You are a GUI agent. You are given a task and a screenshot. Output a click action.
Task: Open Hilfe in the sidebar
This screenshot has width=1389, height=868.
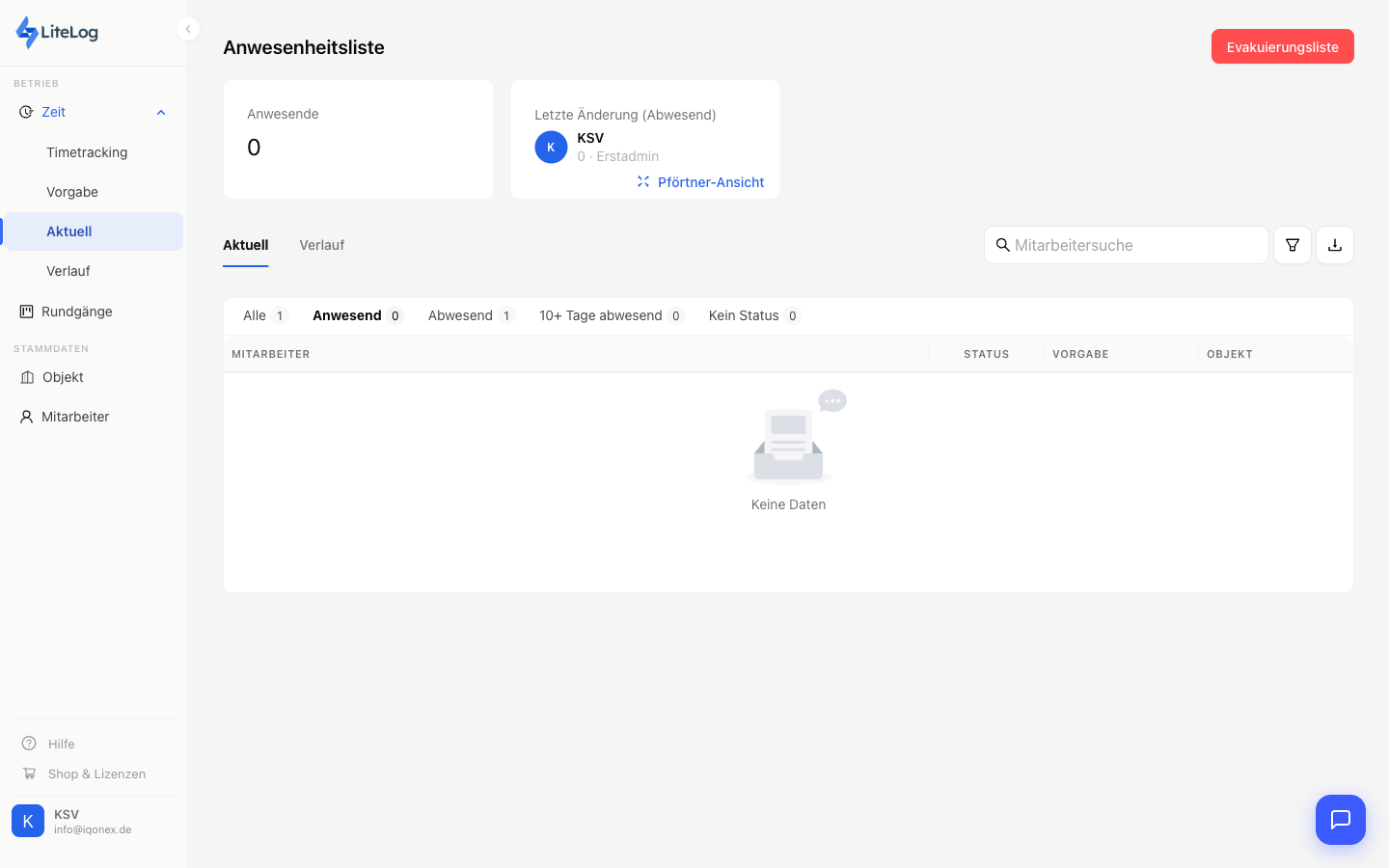(61, 744)
